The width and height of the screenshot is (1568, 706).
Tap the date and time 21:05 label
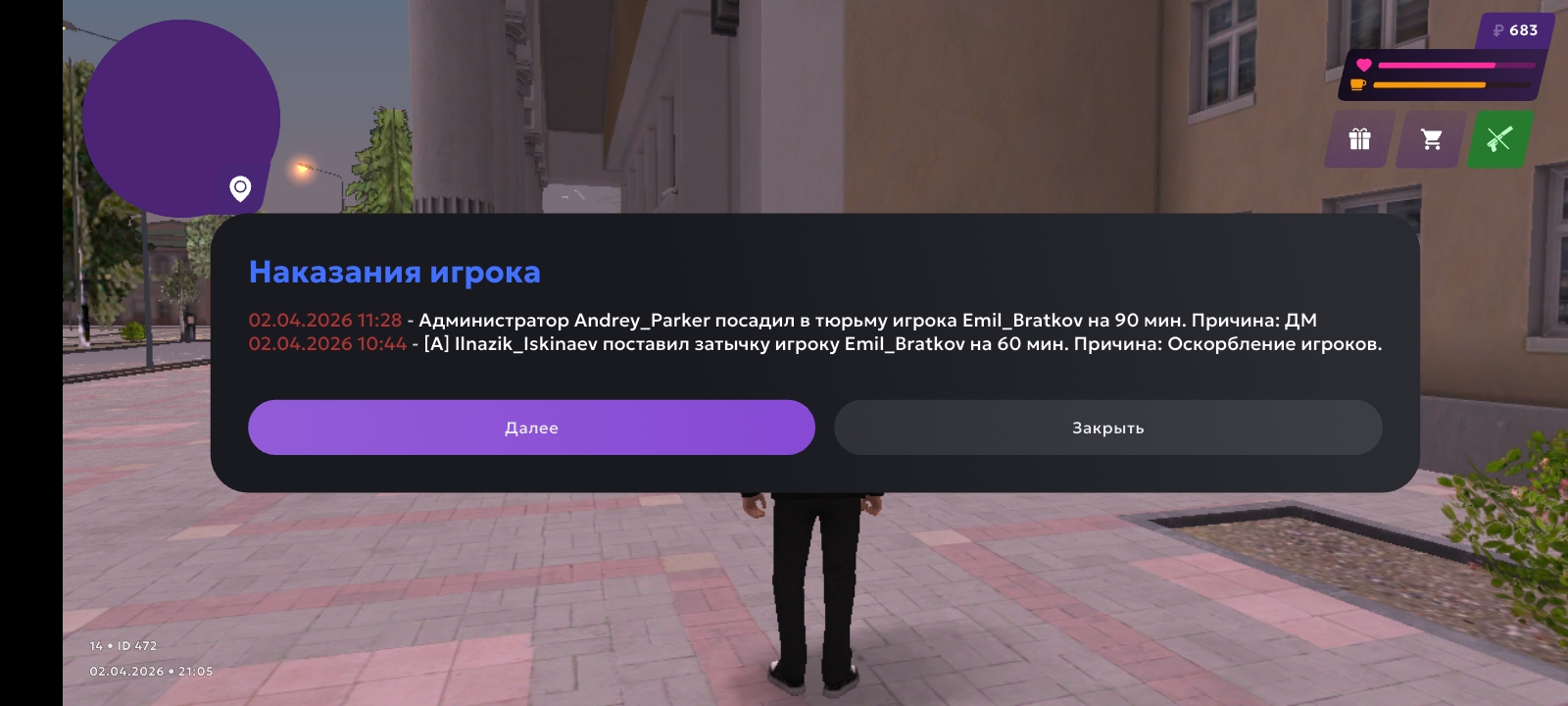[151, 672]
